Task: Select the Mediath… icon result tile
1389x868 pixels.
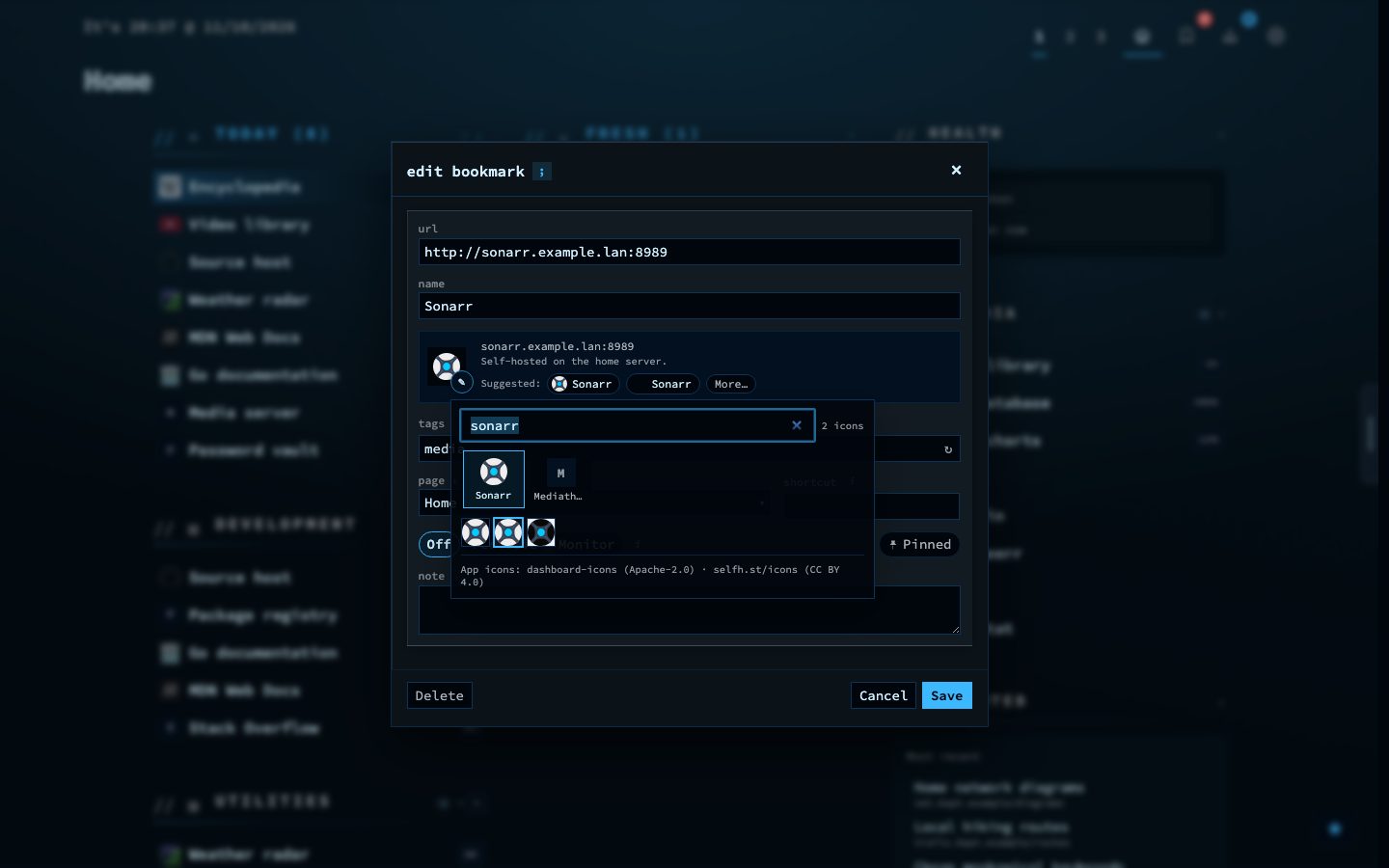Action: coord(560,479)
